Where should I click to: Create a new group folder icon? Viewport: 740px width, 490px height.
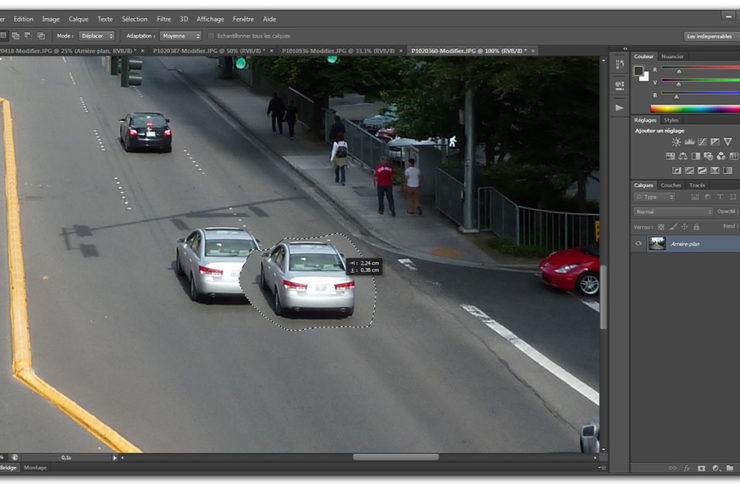point(730,468)
